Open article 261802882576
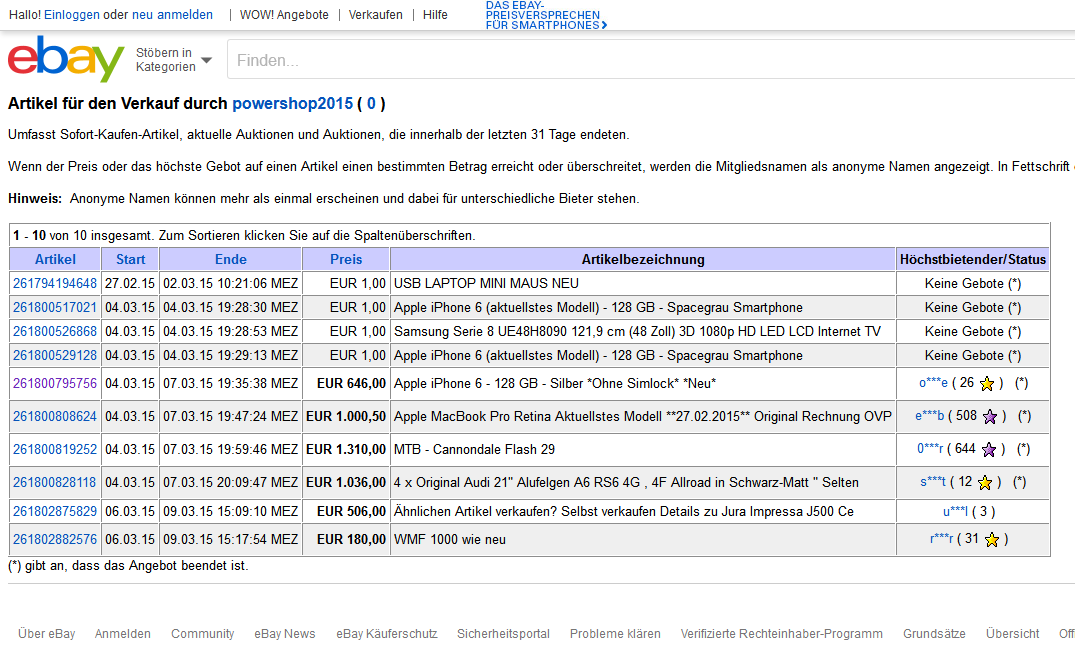1075x647 pixels. point(55,539)
